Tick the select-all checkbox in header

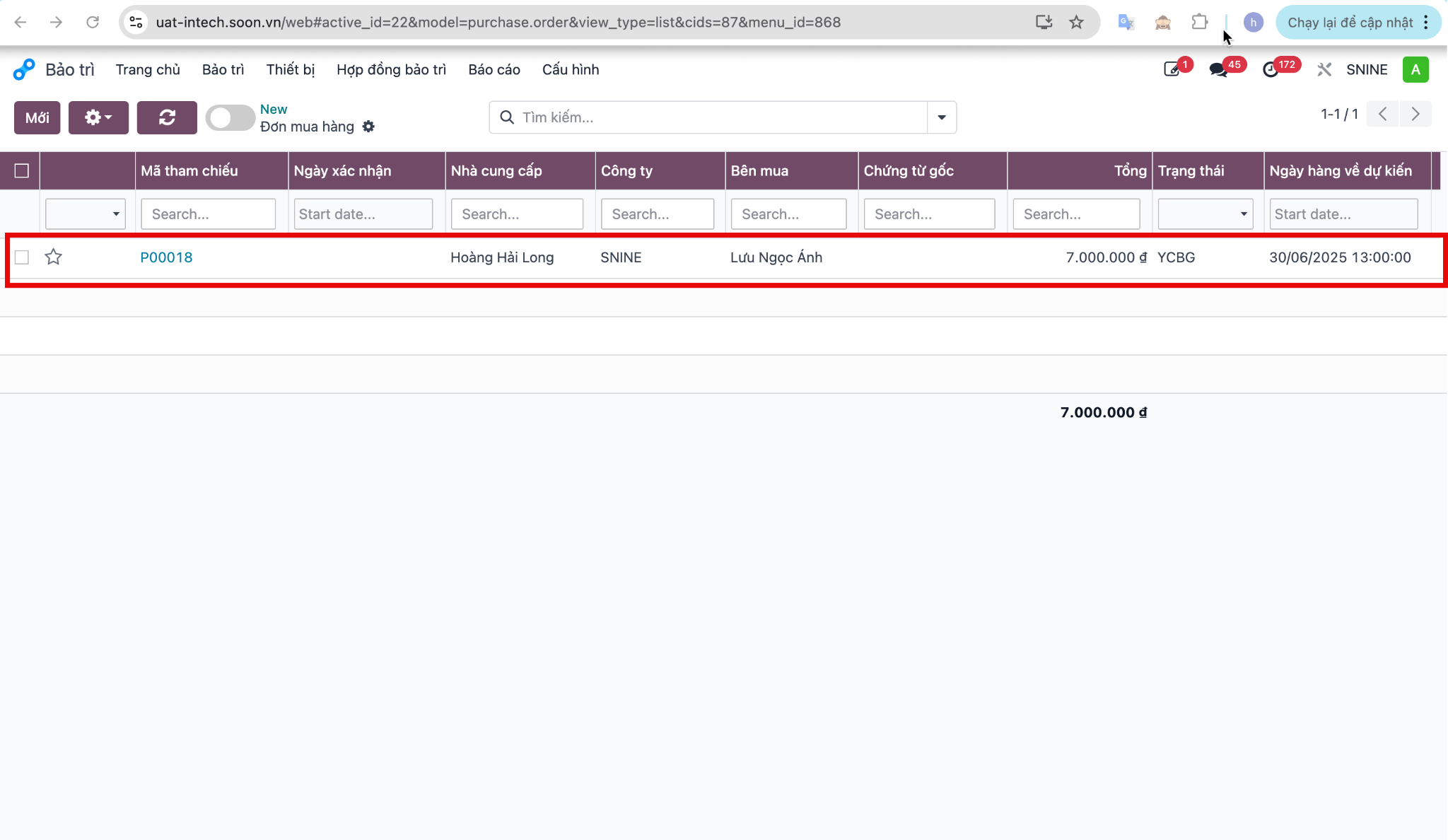pos(22,170)
